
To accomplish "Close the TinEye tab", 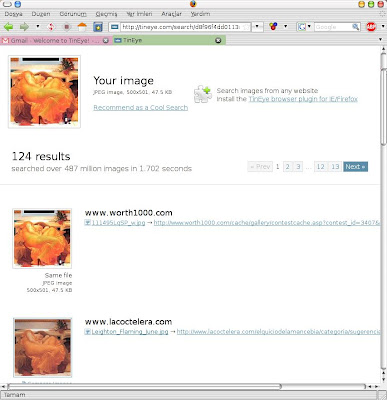I will [218, 40].
